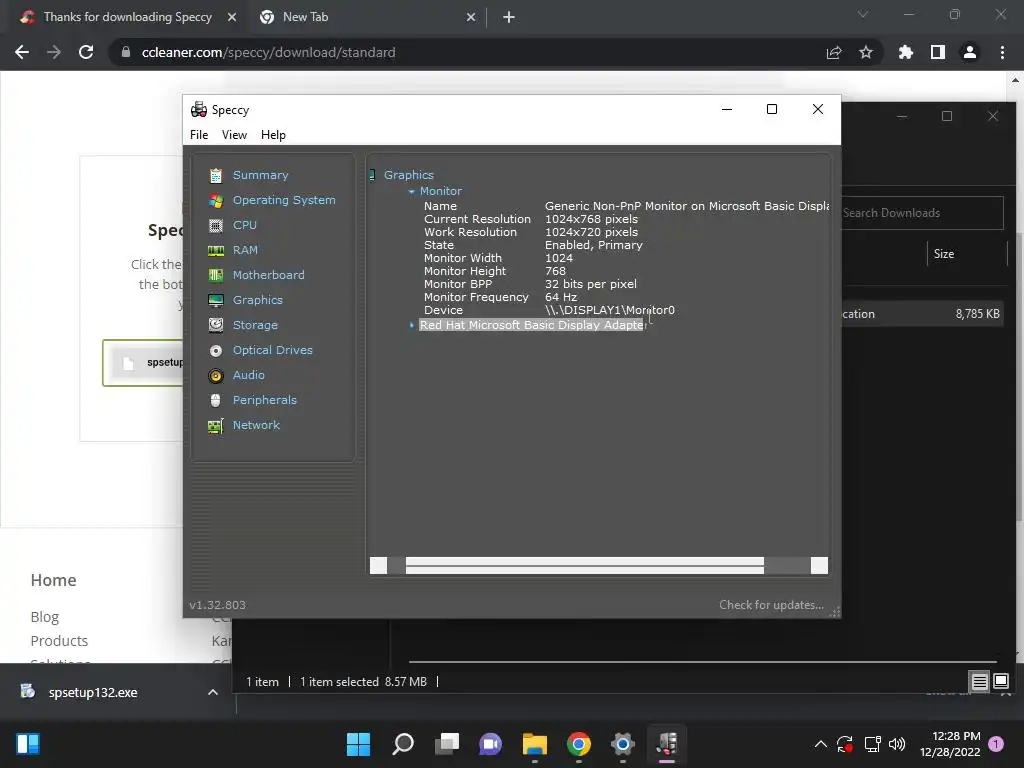Screen dimensions: 1024x768
Task: Open the Motherboard section icon
Action: [x=216, y=276]
